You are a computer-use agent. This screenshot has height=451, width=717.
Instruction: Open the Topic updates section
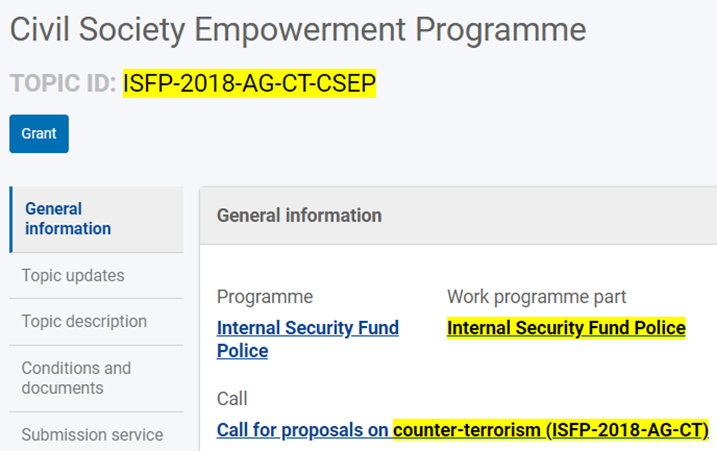(x=73, y=275)
